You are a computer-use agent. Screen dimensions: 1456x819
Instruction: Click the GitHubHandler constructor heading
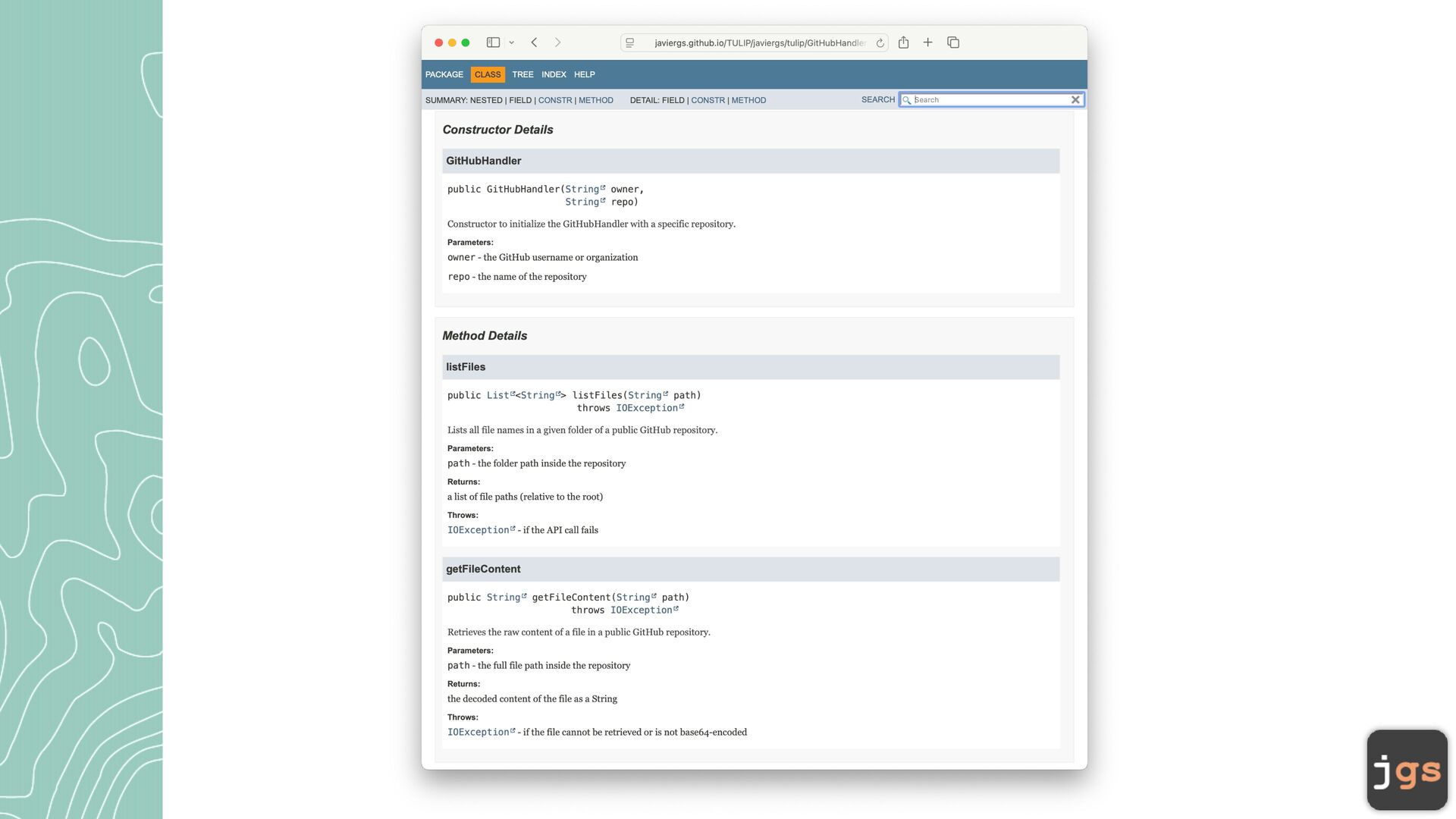[484, 161]
